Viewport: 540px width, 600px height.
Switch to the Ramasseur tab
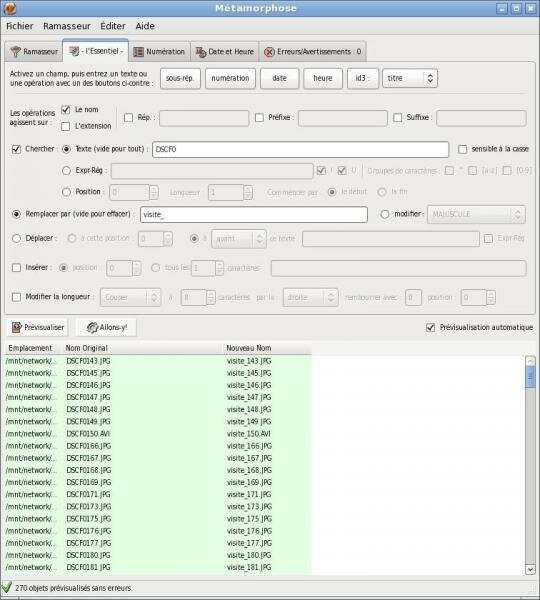click(34, 52)
